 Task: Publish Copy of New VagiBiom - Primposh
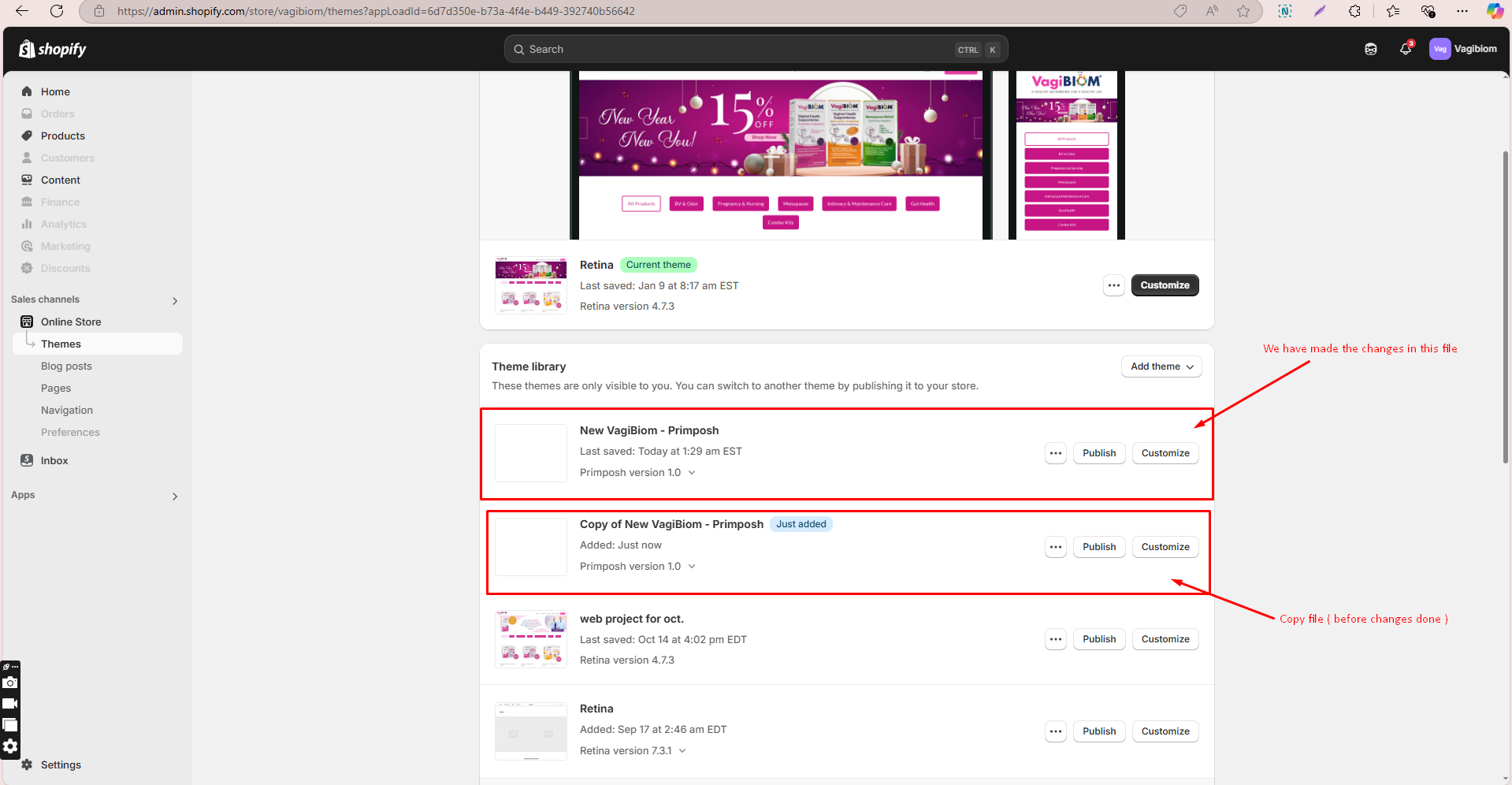(x=1099, y=547)
